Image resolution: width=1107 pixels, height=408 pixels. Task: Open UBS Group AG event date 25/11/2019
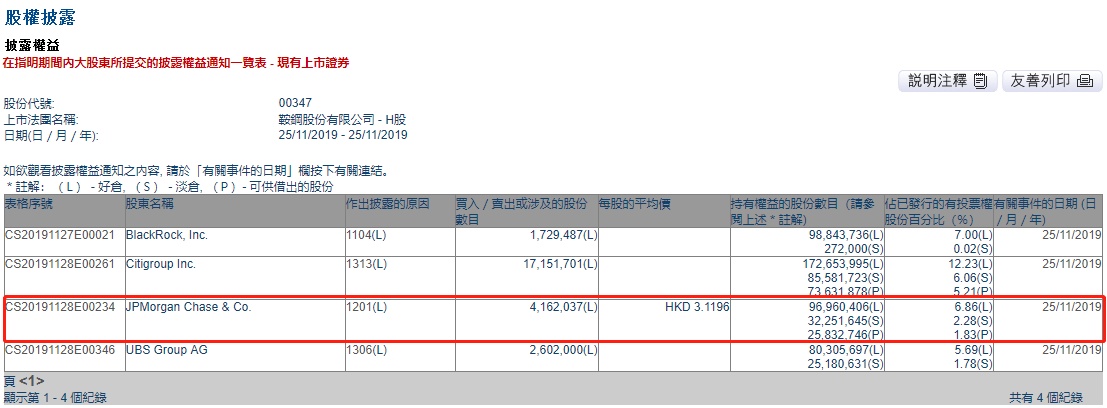[x=1071, y=349]
